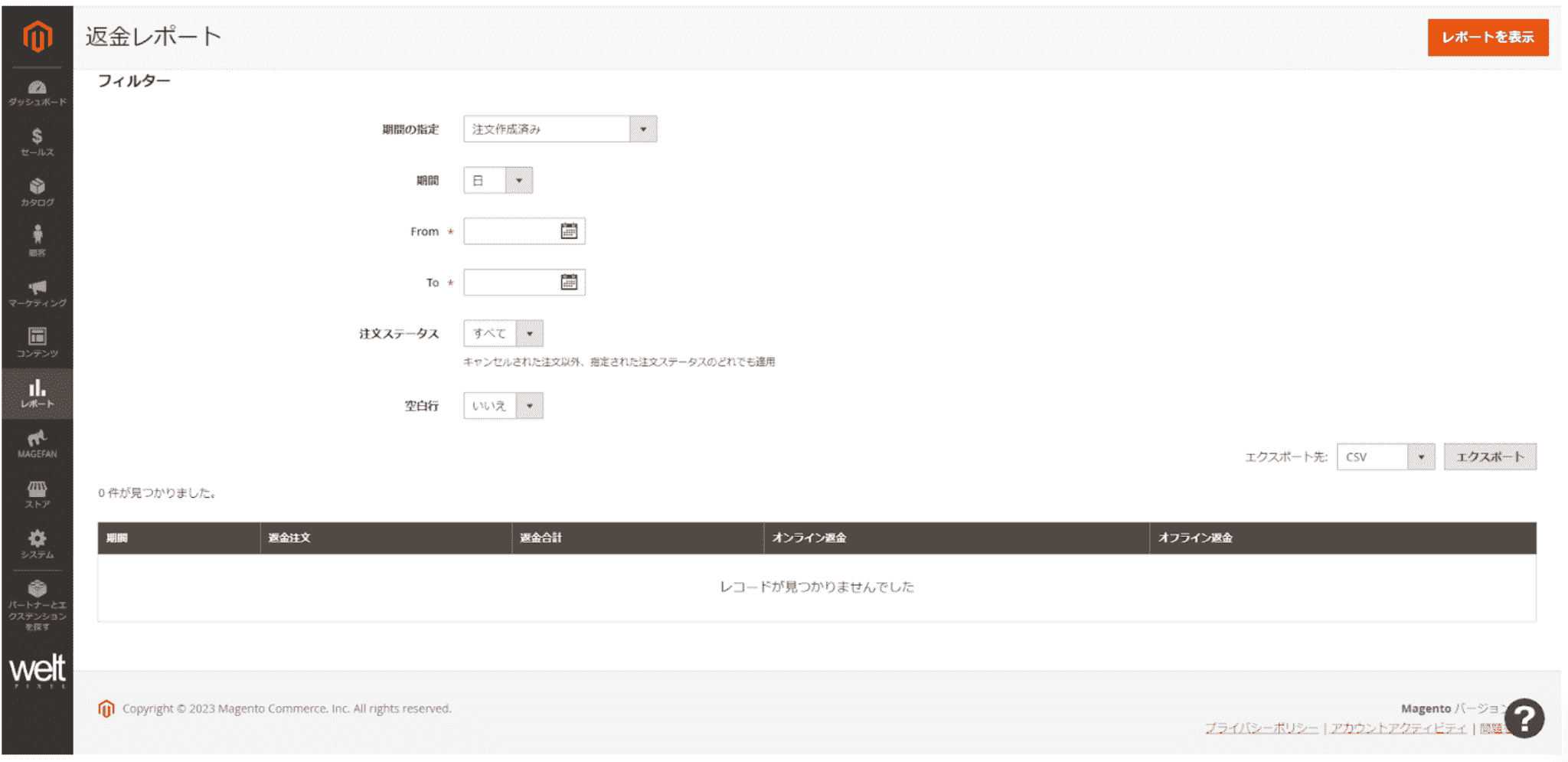Open the アカウントアクティビティ link

tap(1400, 727)
